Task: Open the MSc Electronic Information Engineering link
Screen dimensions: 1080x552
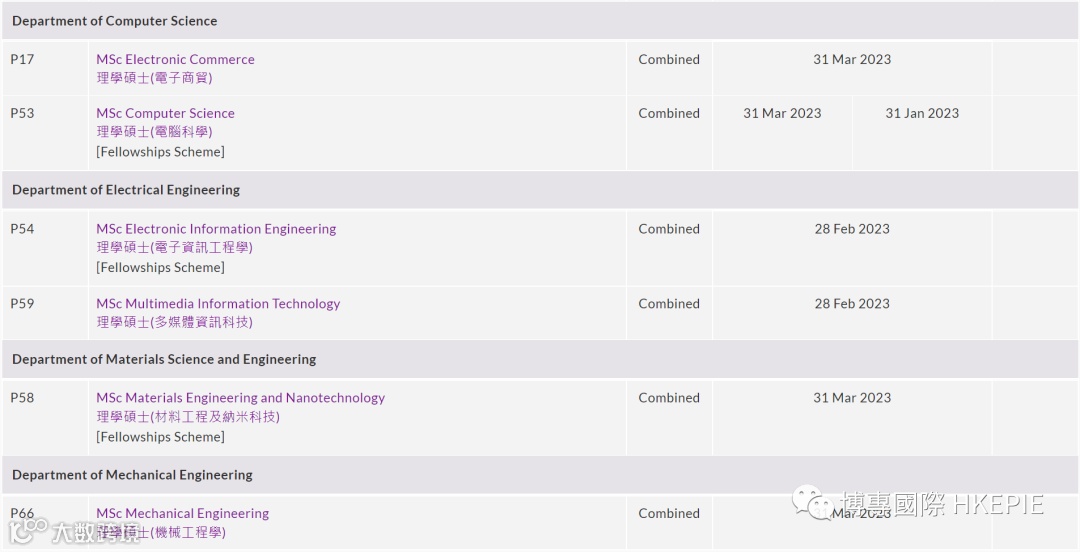Action: pyautogui.click(x=216, y=229)
